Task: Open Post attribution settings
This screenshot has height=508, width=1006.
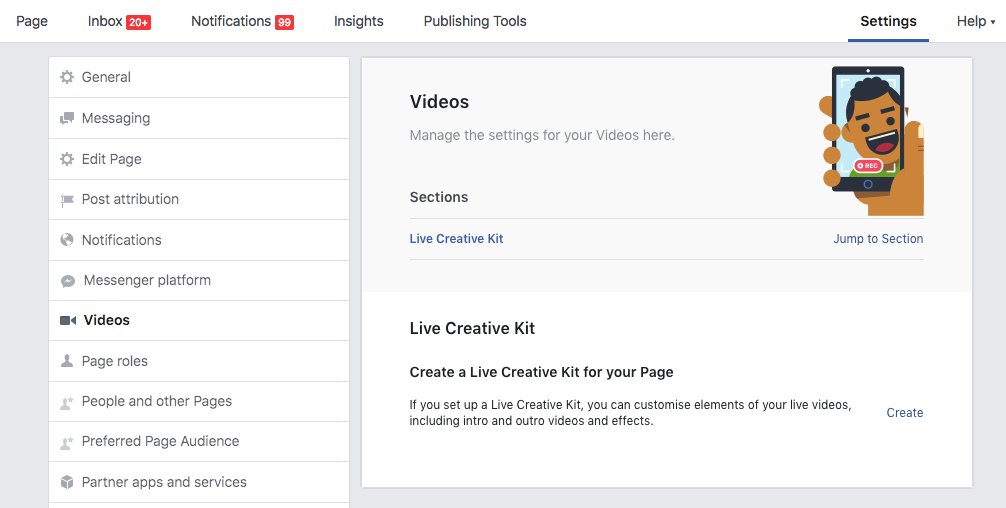Action: coord(199,199)
